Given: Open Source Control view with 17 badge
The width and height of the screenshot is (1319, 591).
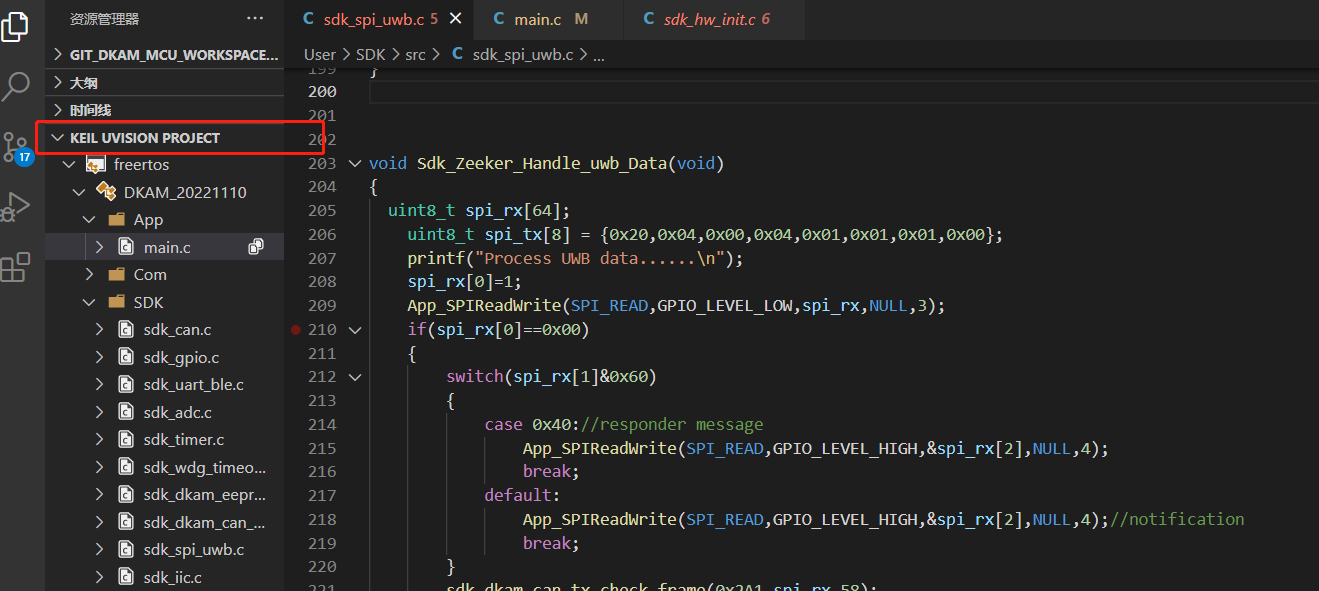Looking at the screenshot, I should [x=16, y=146].
